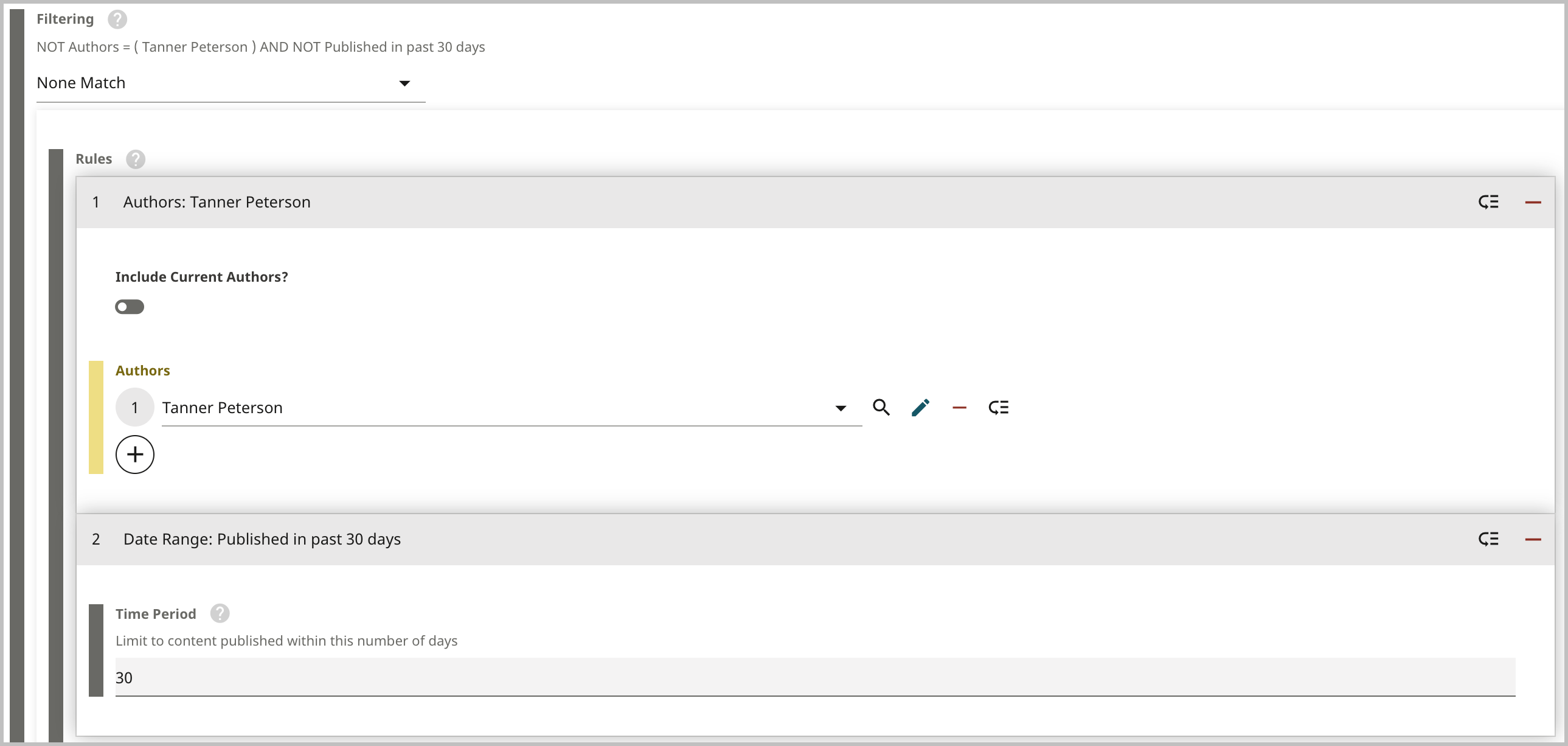Toggle Include Current Authors switch
Viewport: 1568px width, 746px height.
coord(130,307)
